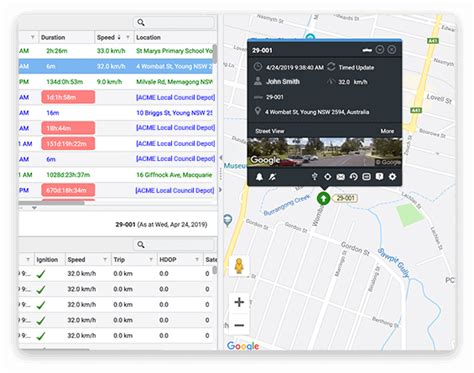Image resolution: width=474 pixels, height=373 pixels.
Task: Open the Trip column filter arrow
Action: pos(151,259)
